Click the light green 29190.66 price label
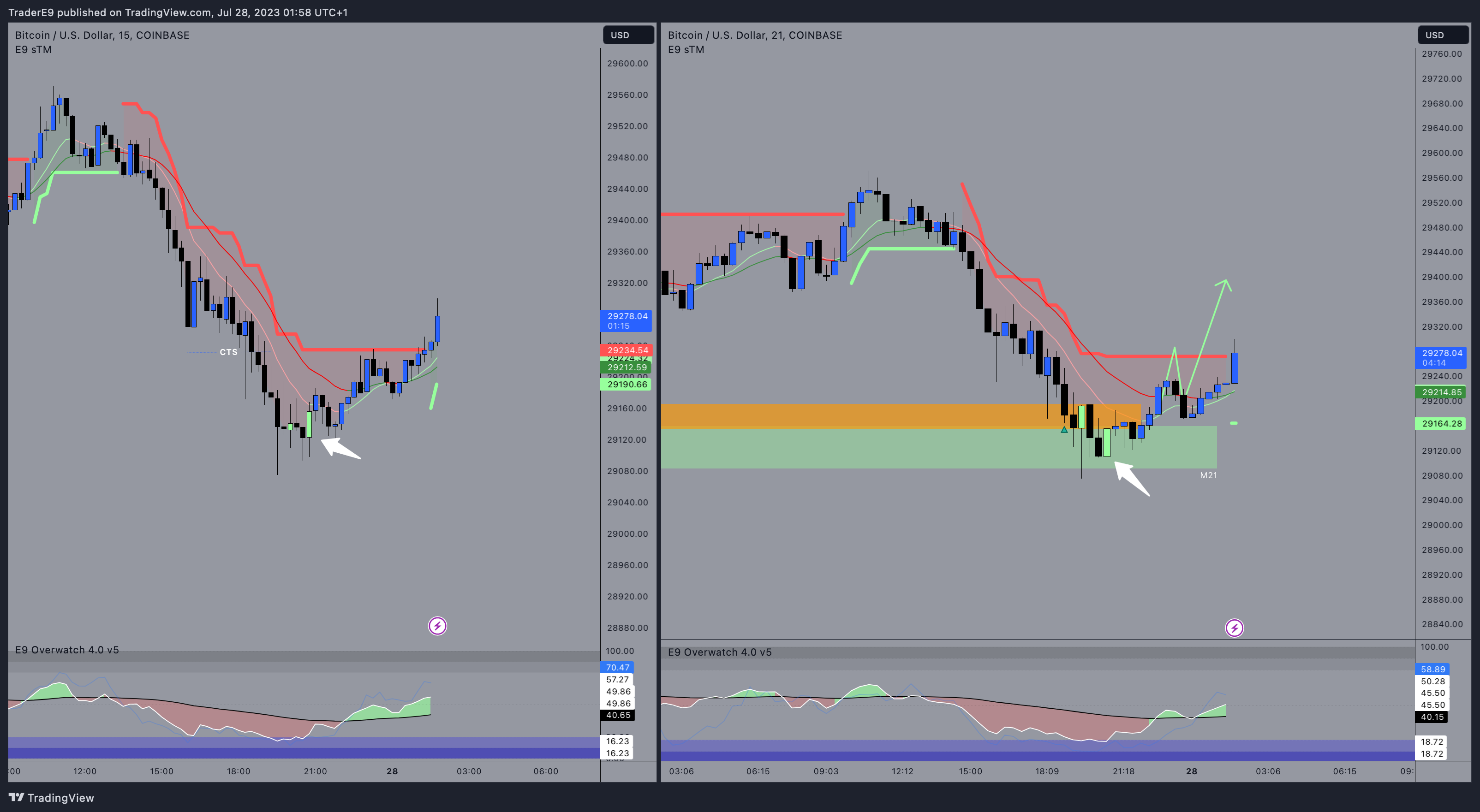The image size is (1480, 812). click(x=626, y=384)
